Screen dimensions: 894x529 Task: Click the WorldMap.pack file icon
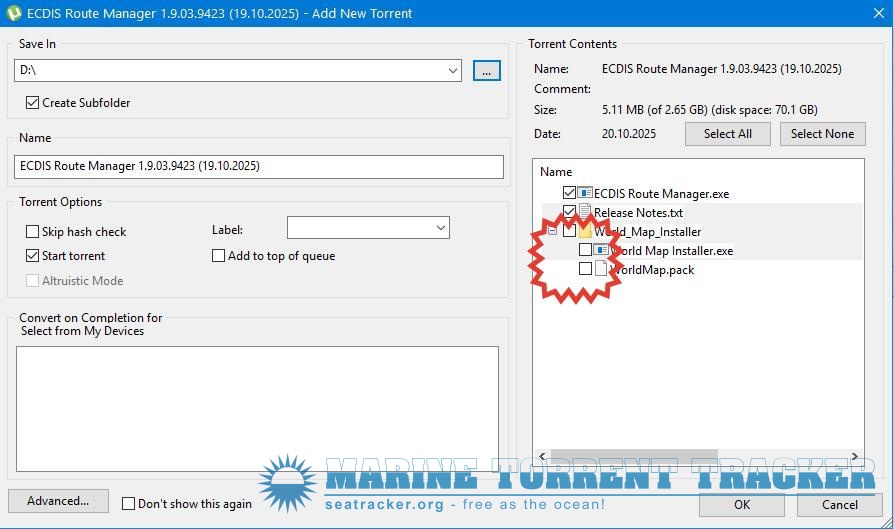(601, 269)
